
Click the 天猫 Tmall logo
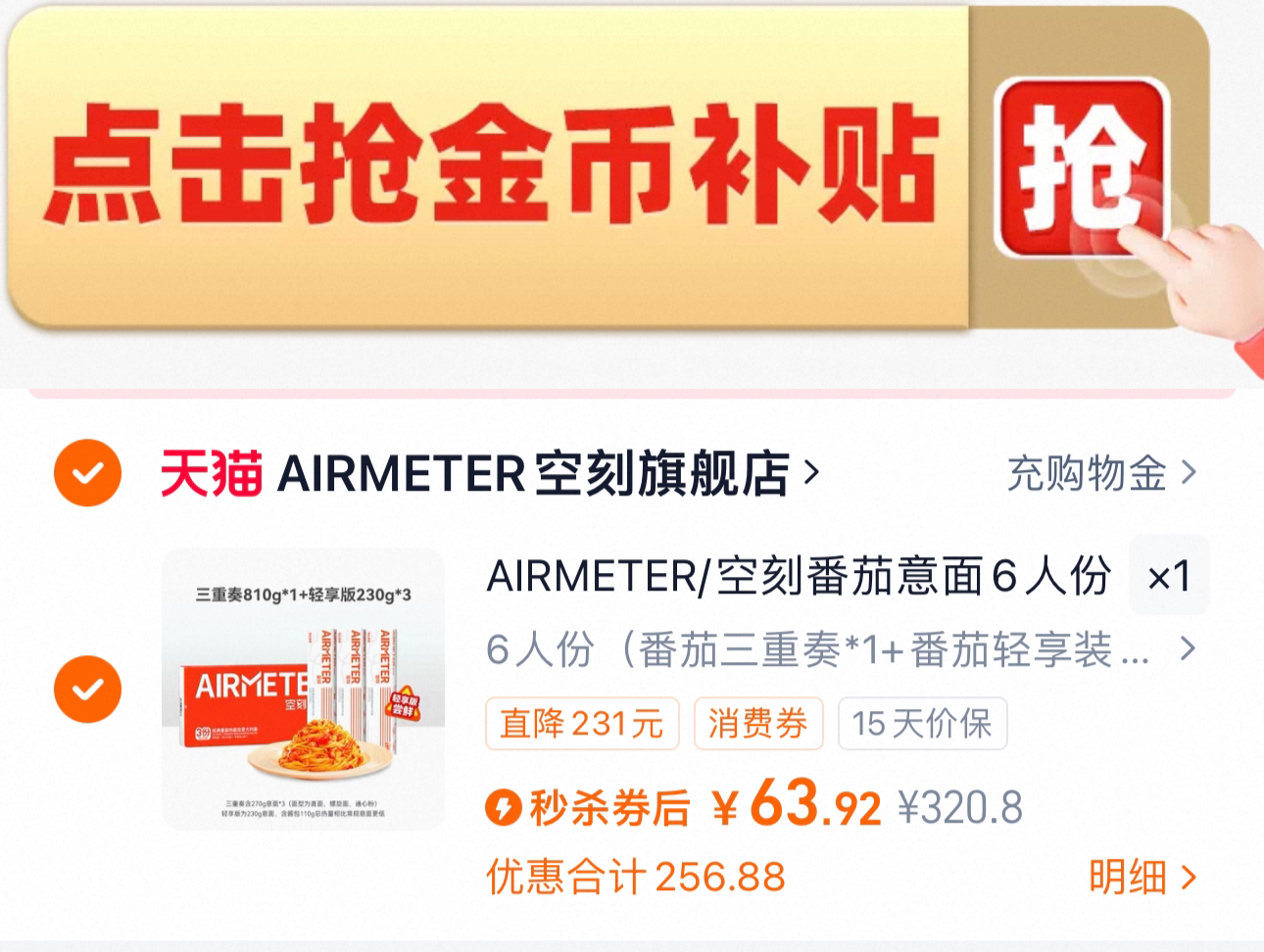coord(212,474)
